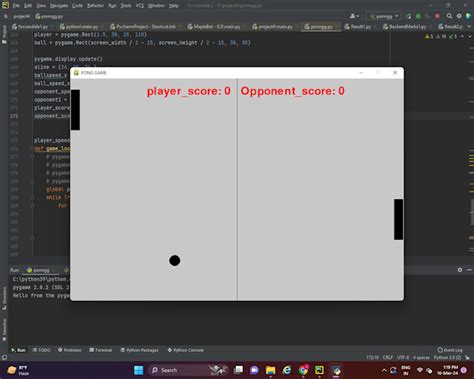This screenshot has height=379, width=474.
Task: Open the Run menu in menu bar
Action: (x=112, y=6)
